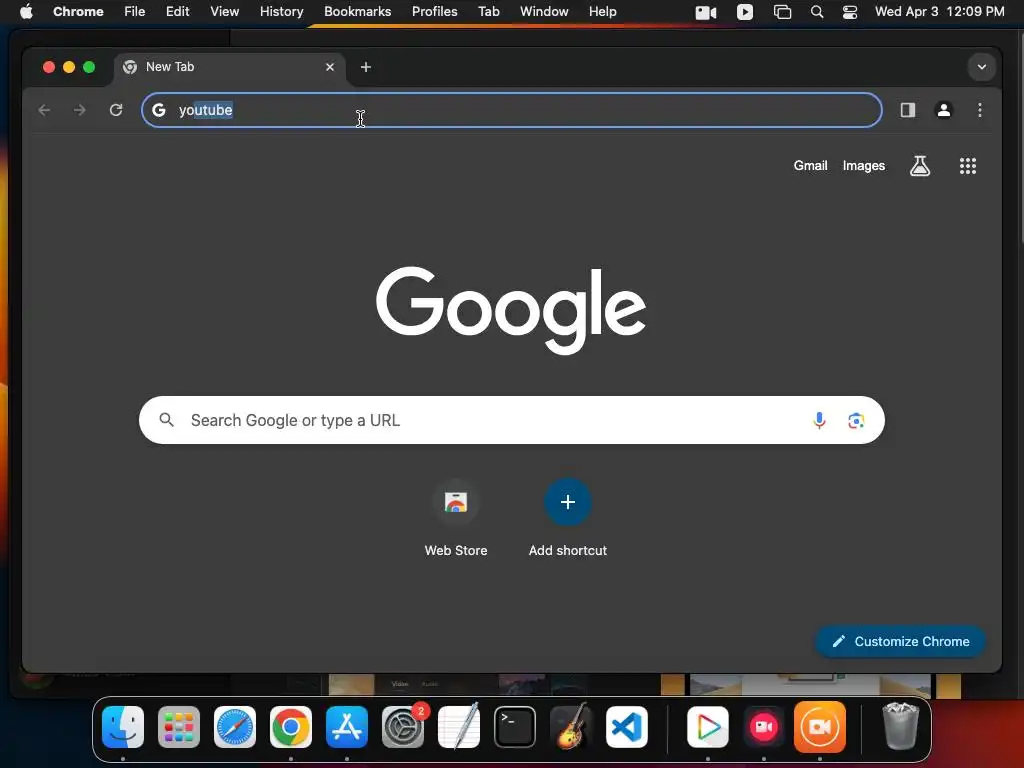Click the Search Google or type a URL box
1024x768 pixels.
coord(511,420)
